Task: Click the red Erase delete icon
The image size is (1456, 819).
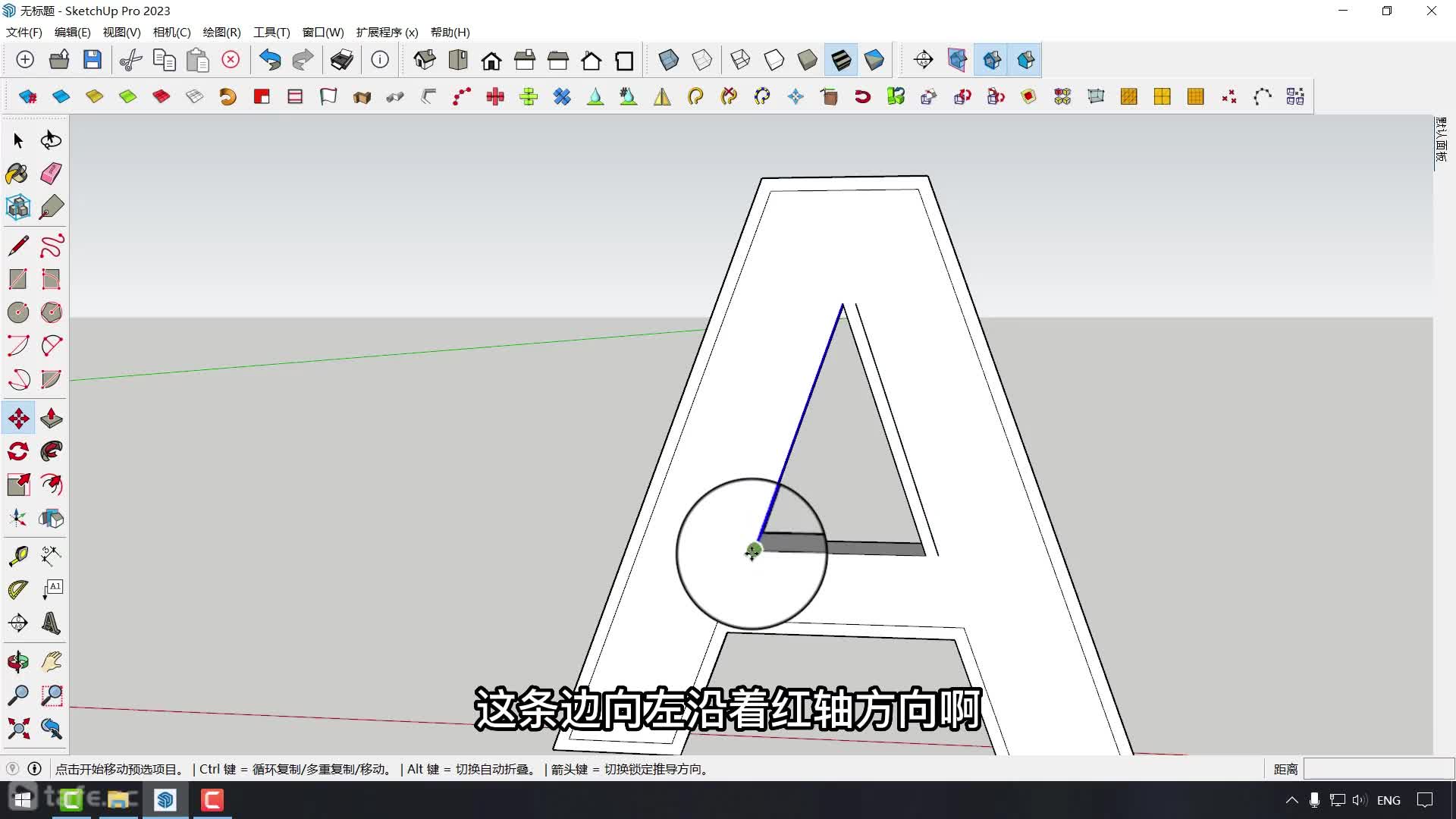Action: coord(231,60)
